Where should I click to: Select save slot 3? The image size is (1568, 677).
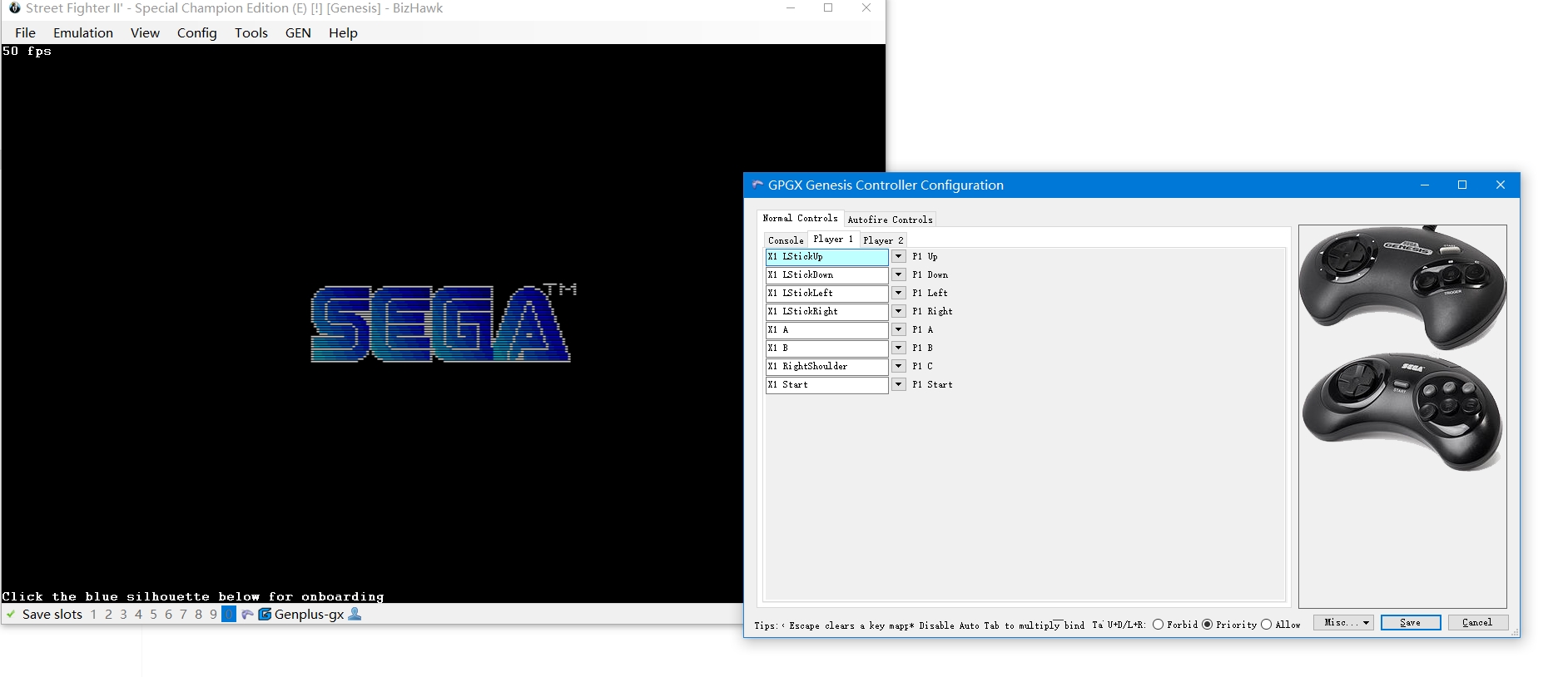[x=123, y=615]
